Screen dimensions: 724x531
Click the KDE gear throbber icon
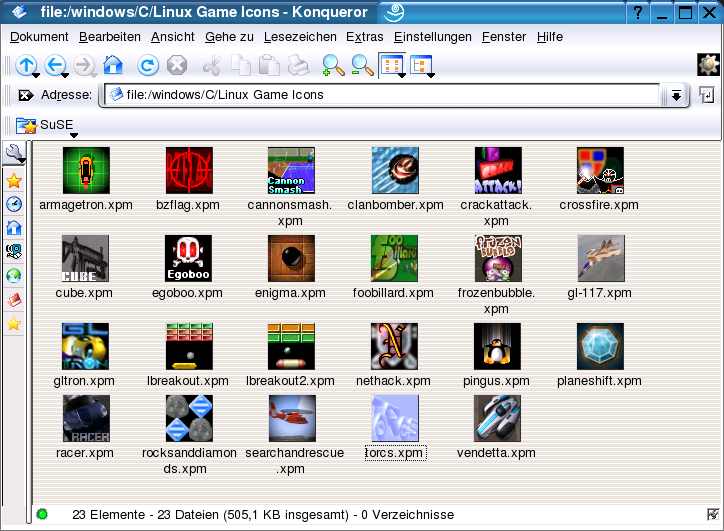[708, 65]
